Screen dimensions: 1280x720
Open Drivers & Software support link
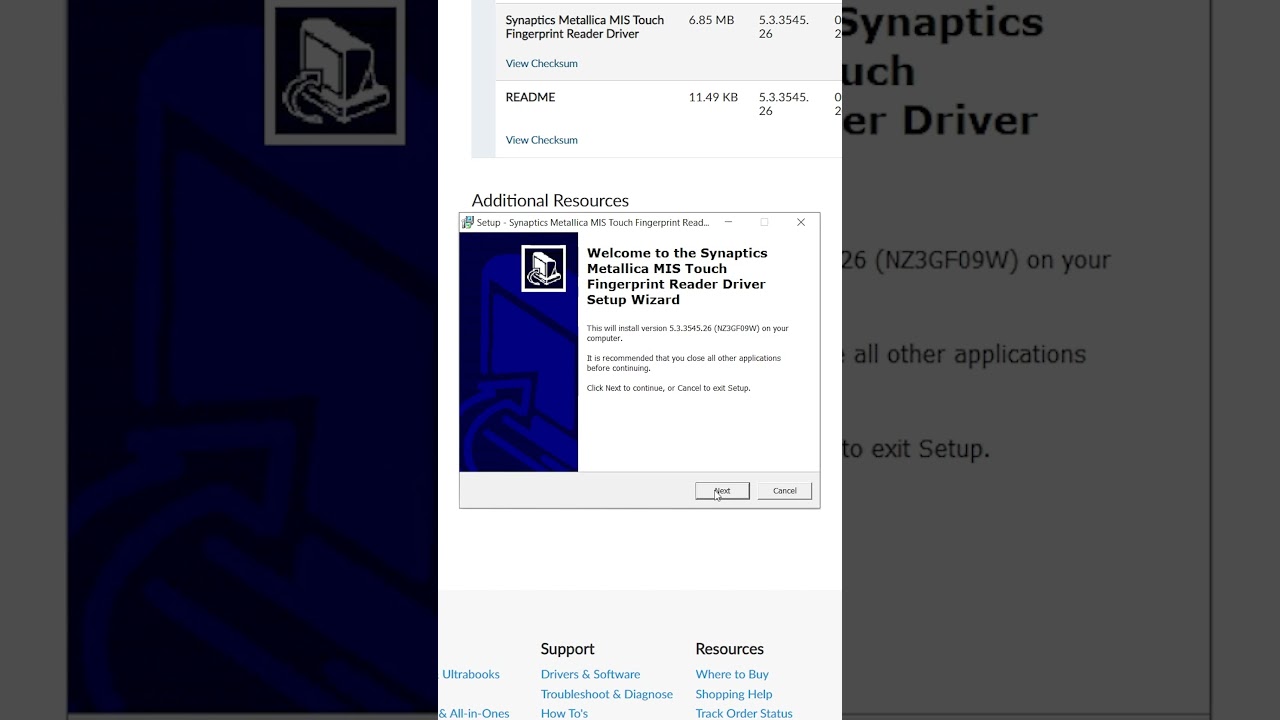coord(590,674)
